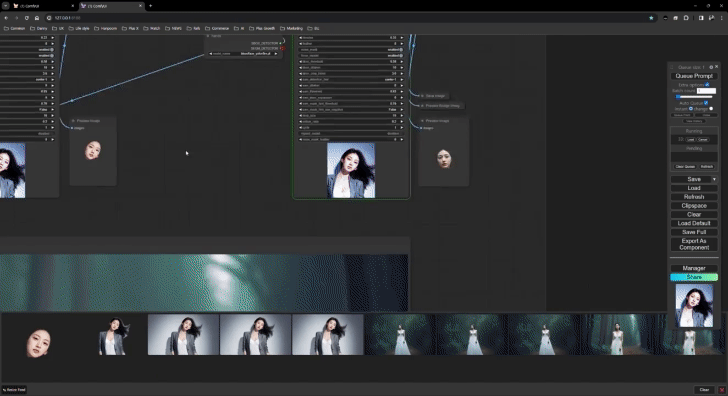Increase drop_size with right arrow
The image size is (728, 396).
(402, 116)
